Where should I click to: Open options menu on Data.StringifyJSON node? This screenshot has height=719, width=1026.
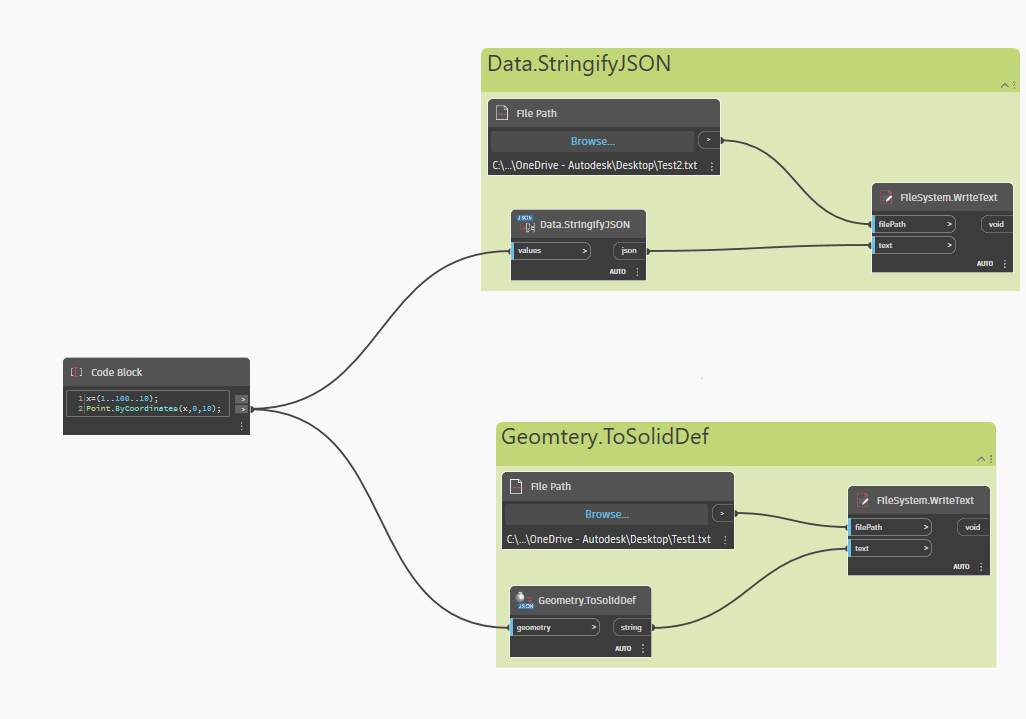point(637,271)
